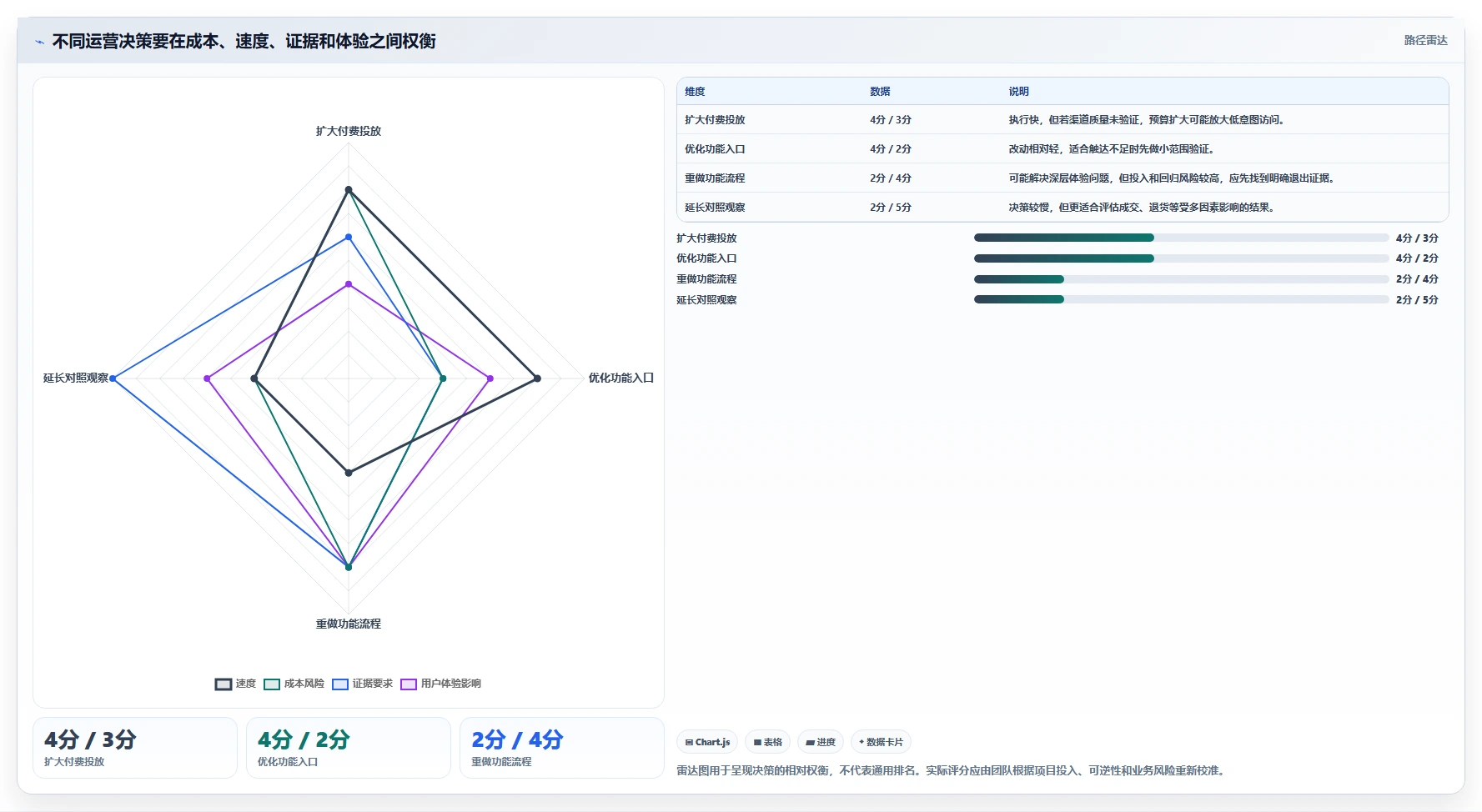This screenshot has width=1482, height=812.
Task: Click the footer note starting 雷达图用于呈现决策的相对权衡
Action: (952, 770)
